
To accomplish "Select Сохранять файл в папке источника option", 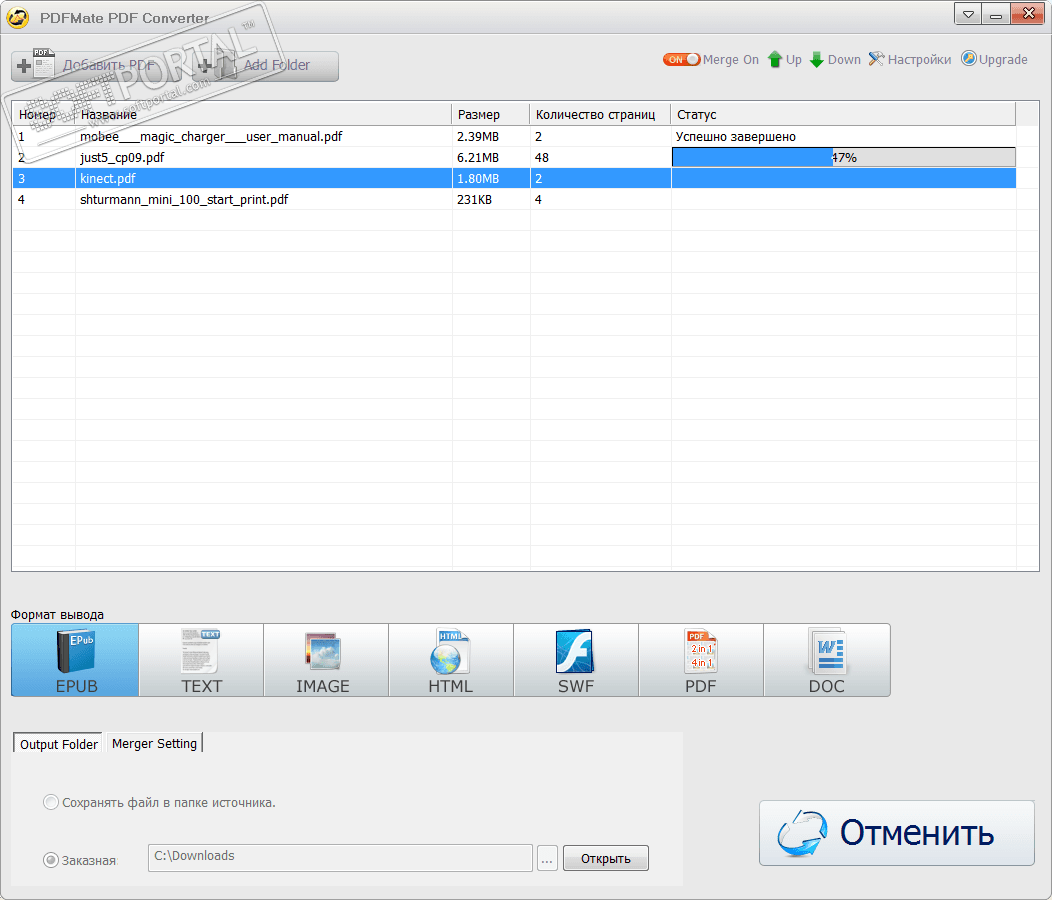I will pyautogui.click(x=159, y=802).
